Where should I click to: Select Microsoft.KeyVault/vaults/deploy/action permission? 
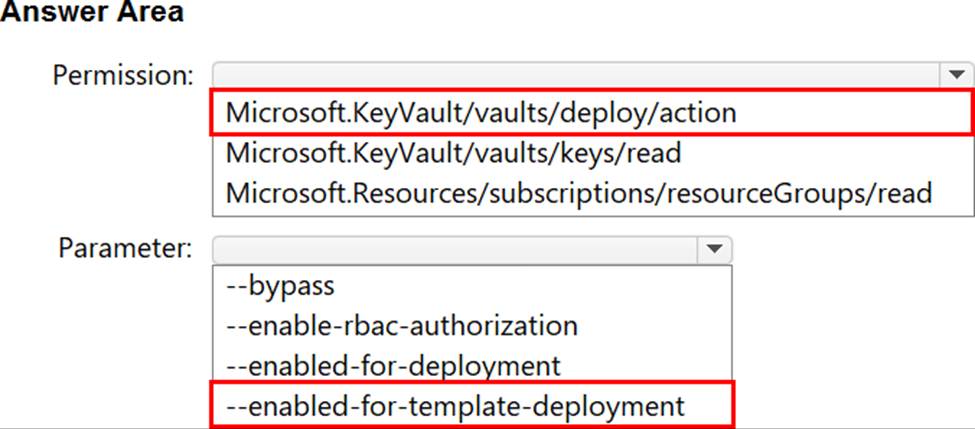(x=481, y=113)
